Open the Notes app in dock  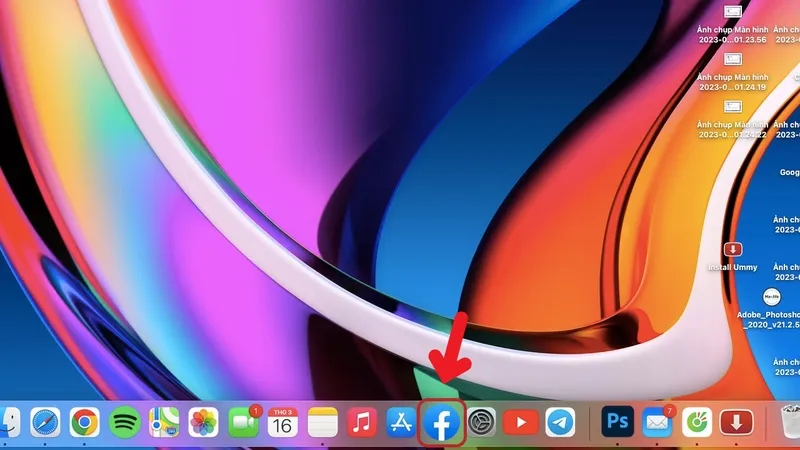coord(322,423)
